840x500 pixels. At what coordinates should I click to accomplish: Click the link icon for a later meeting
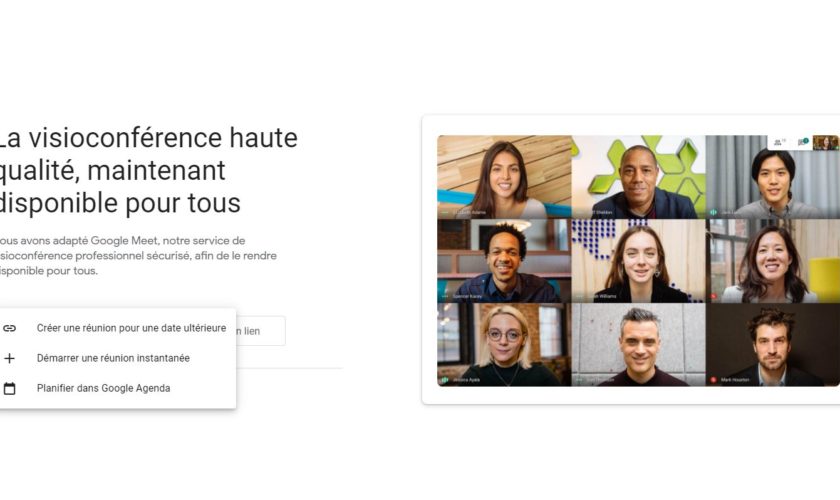pyautogui.click(x=10, y=328)
